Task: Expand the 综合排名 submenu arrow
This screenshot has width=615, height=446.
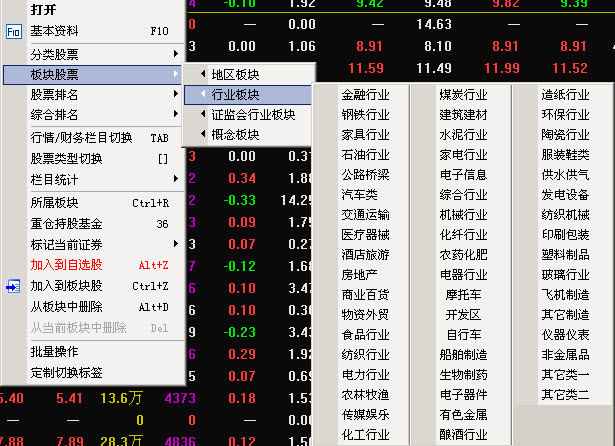Action: click(x=176, y=114)
